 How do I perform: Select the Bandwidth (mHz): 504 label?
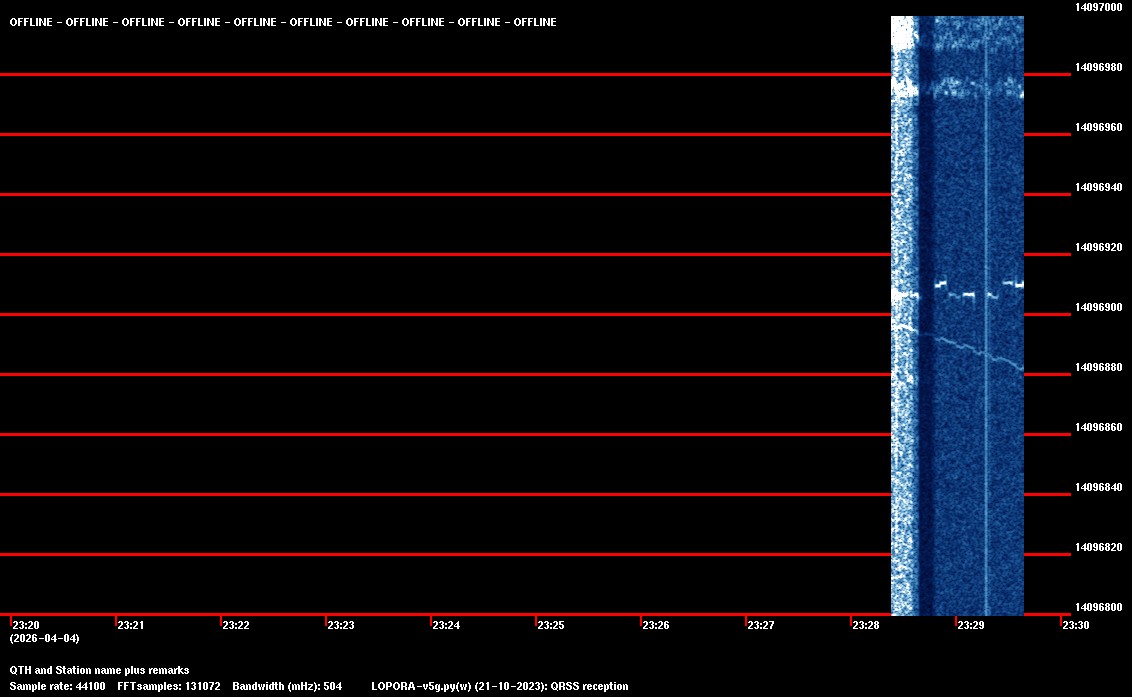tap(287, 686)
